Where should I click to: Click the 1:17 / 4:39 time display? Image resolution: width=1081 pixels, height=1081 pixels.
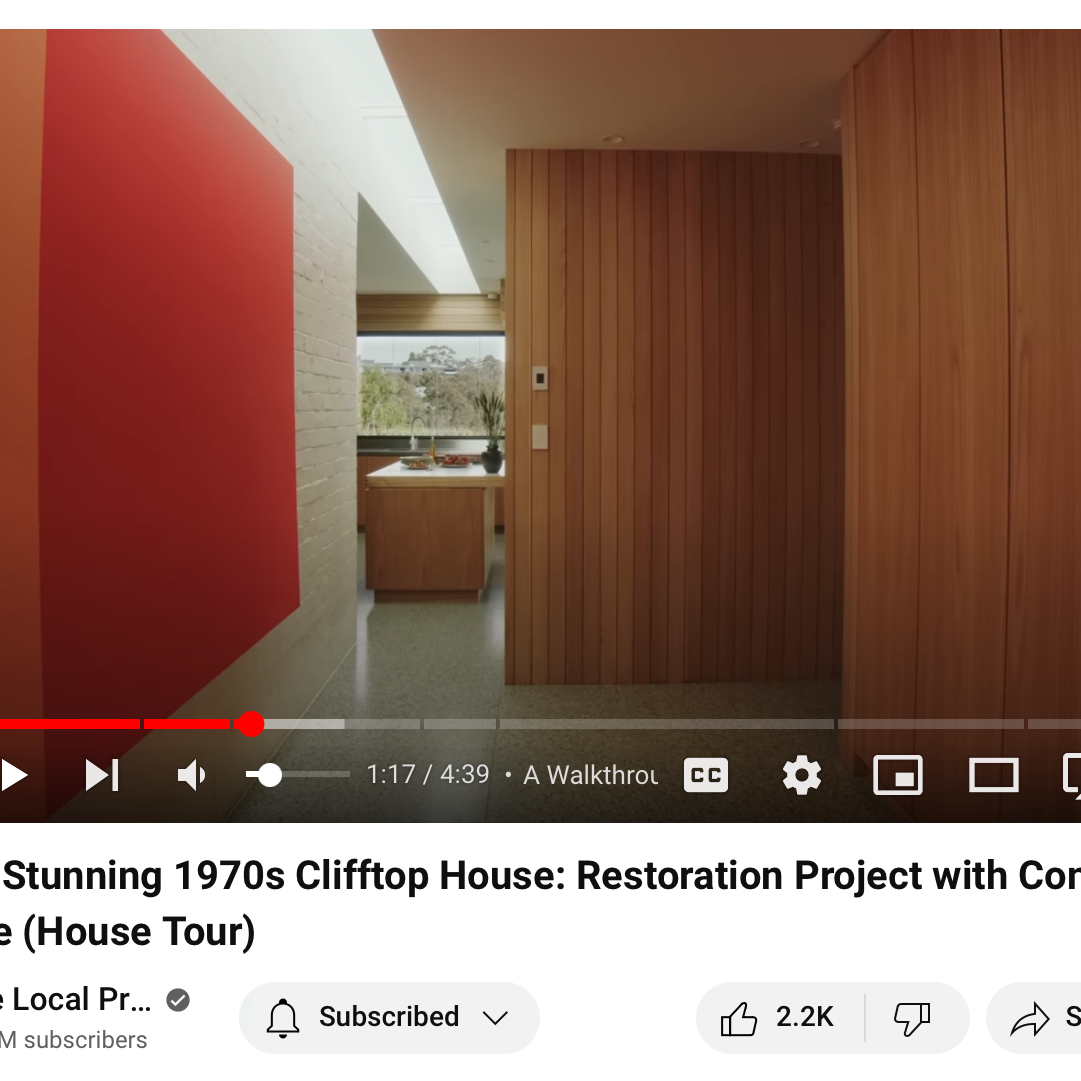tap(427, 775)
